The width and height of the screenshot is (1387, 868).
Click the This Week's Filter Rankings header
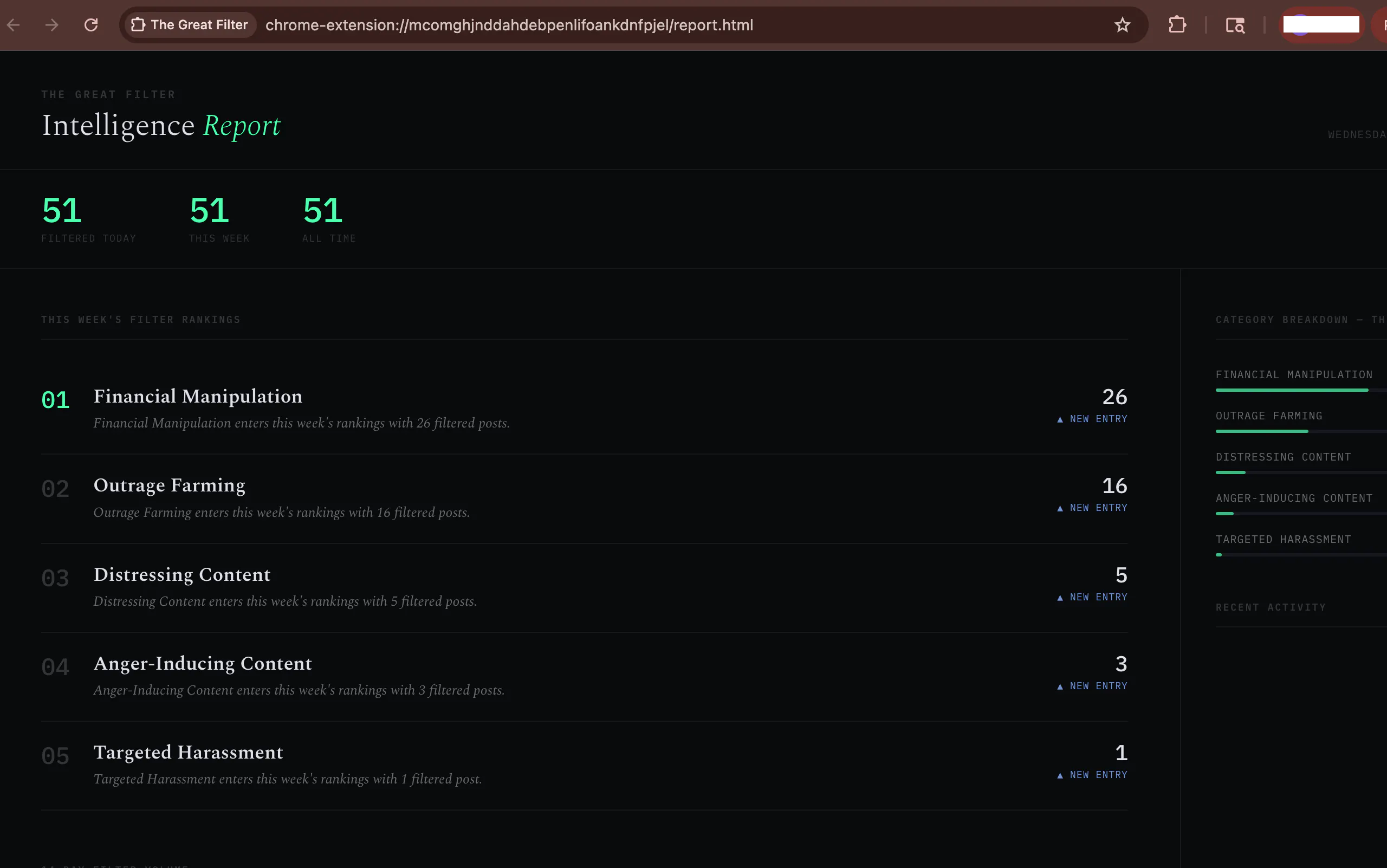pyautogui.click(x=141, y=320)
